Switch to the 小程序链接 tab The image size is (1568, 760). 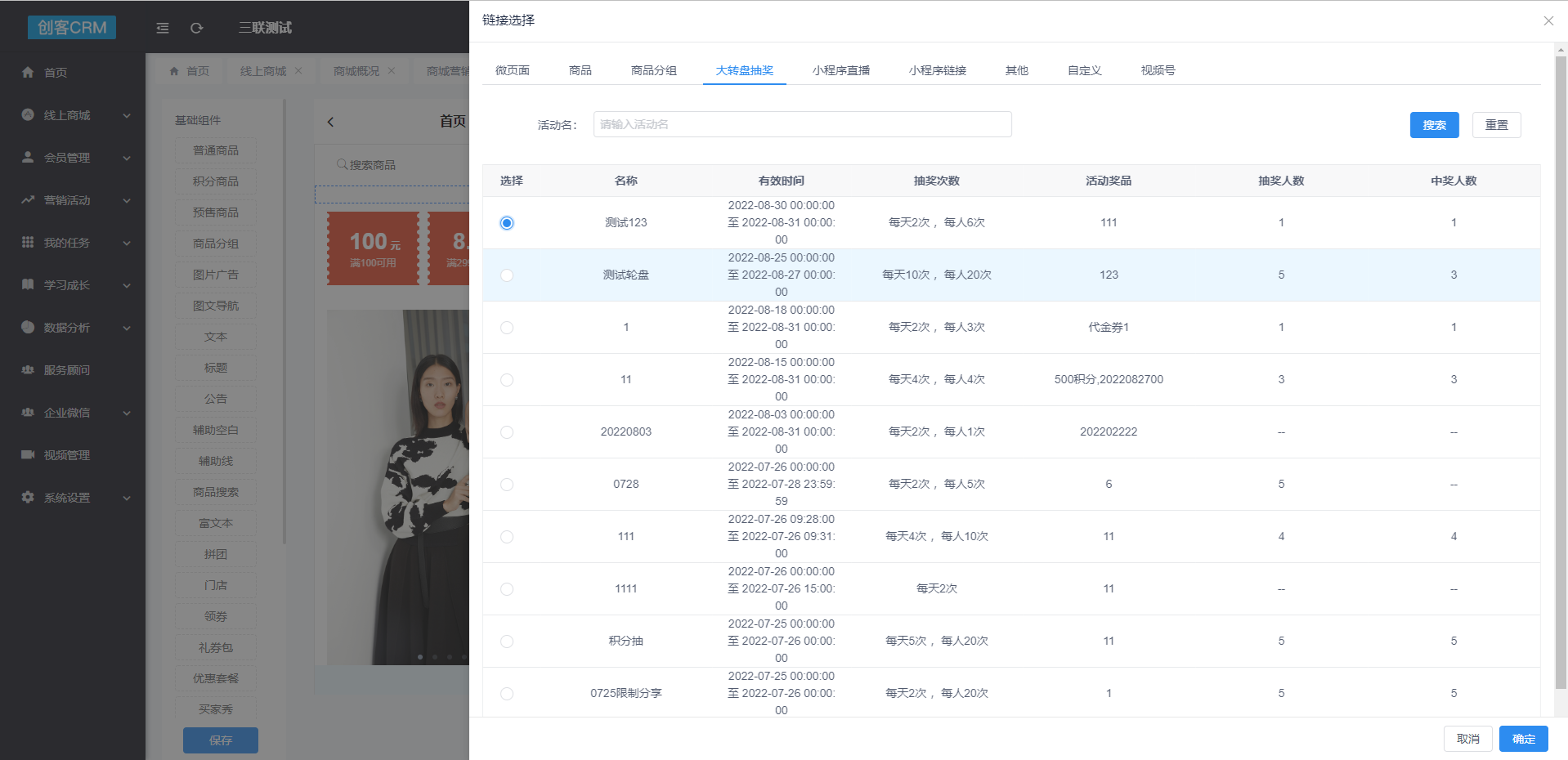(x=938, y=70)
